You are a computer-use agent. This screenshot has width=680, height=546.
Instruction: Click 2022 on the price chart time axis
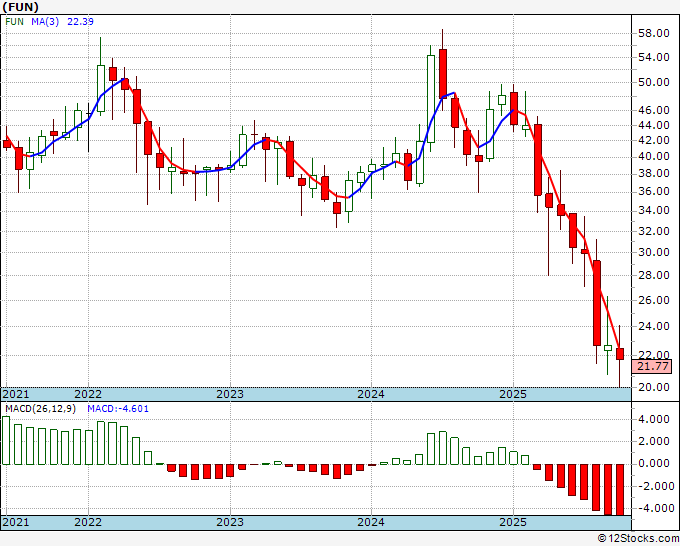88,394
